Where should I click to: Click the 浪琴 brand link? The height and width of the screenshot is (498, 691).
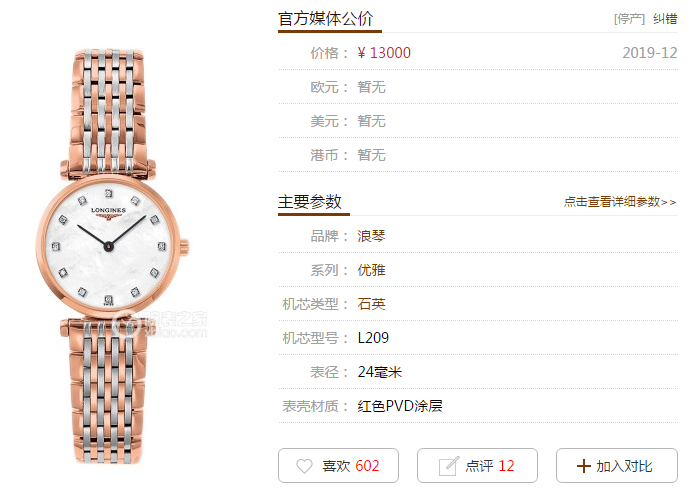[371, 236]
